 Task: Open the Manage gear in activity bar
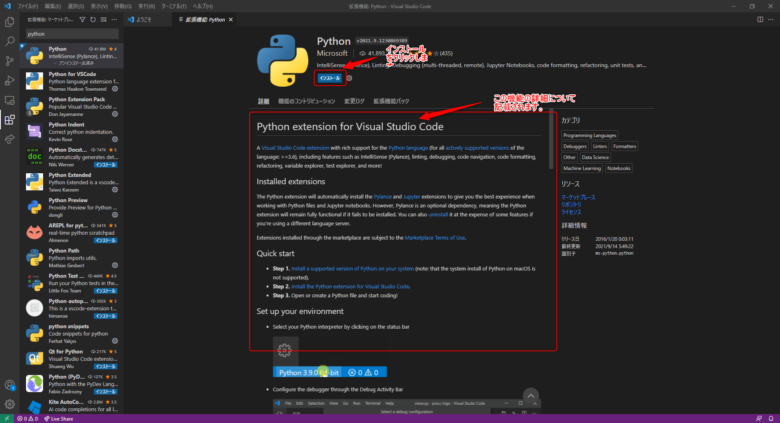pyautogui.click(x=9, y=404)
